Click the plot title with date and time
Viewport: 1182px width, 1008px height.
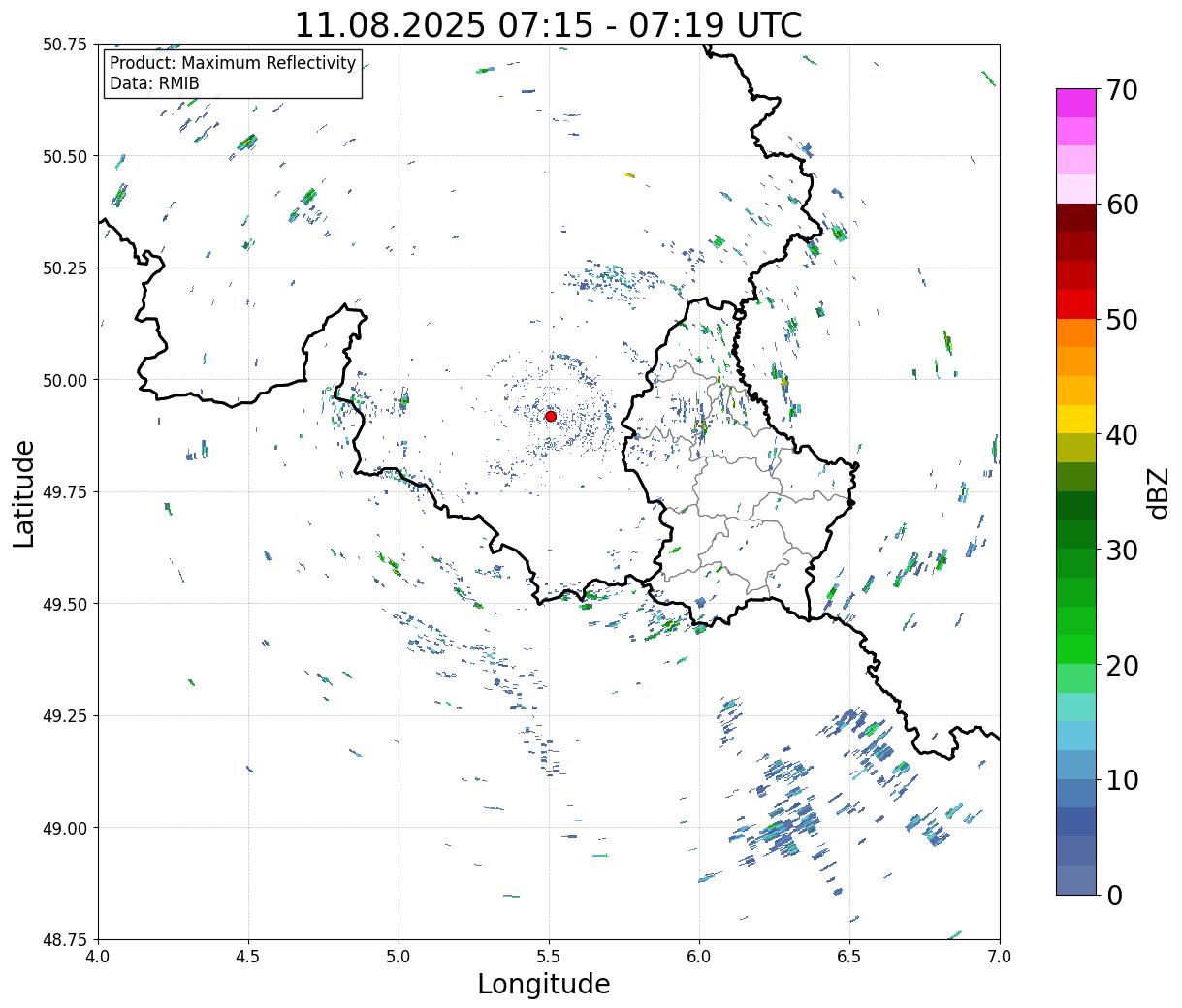pyautogui.click(x=549, y=25)
